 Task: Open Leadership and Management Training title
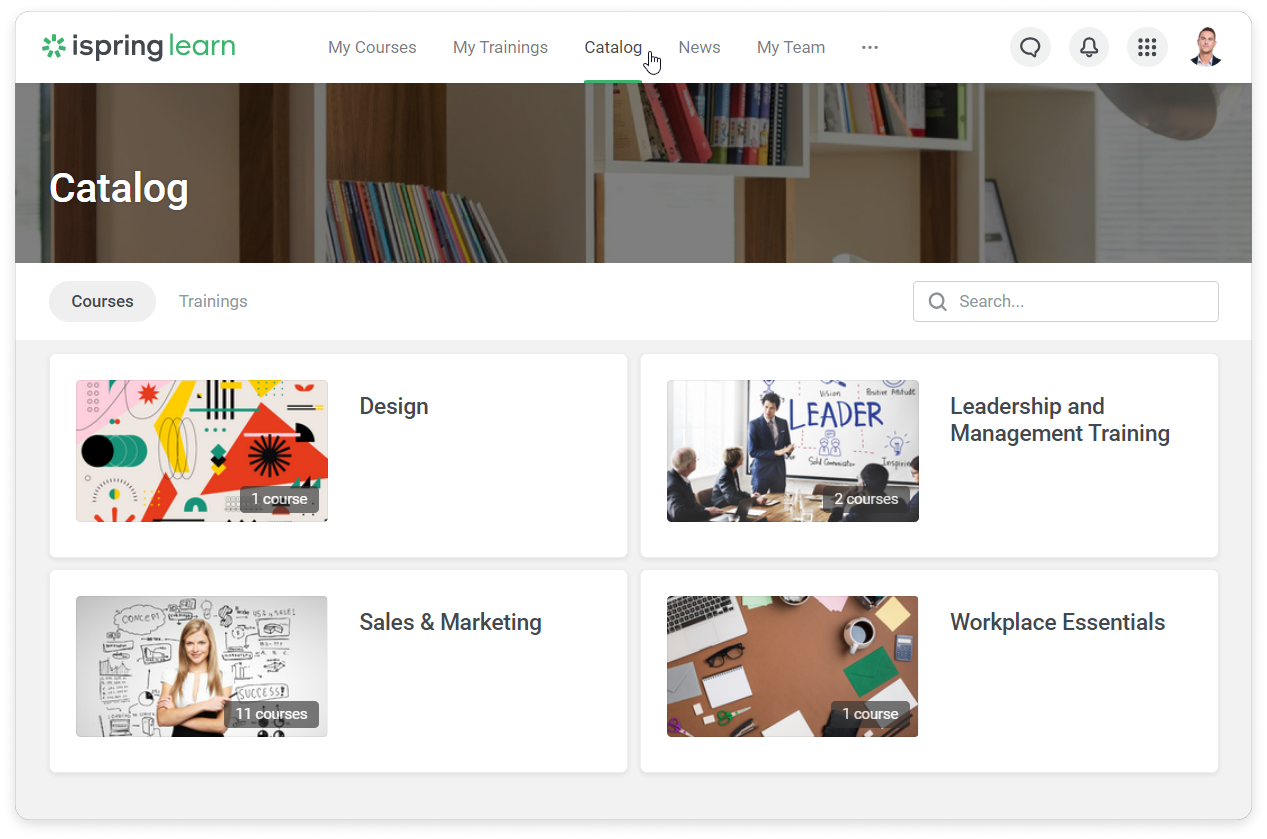tap(1059, 420)
